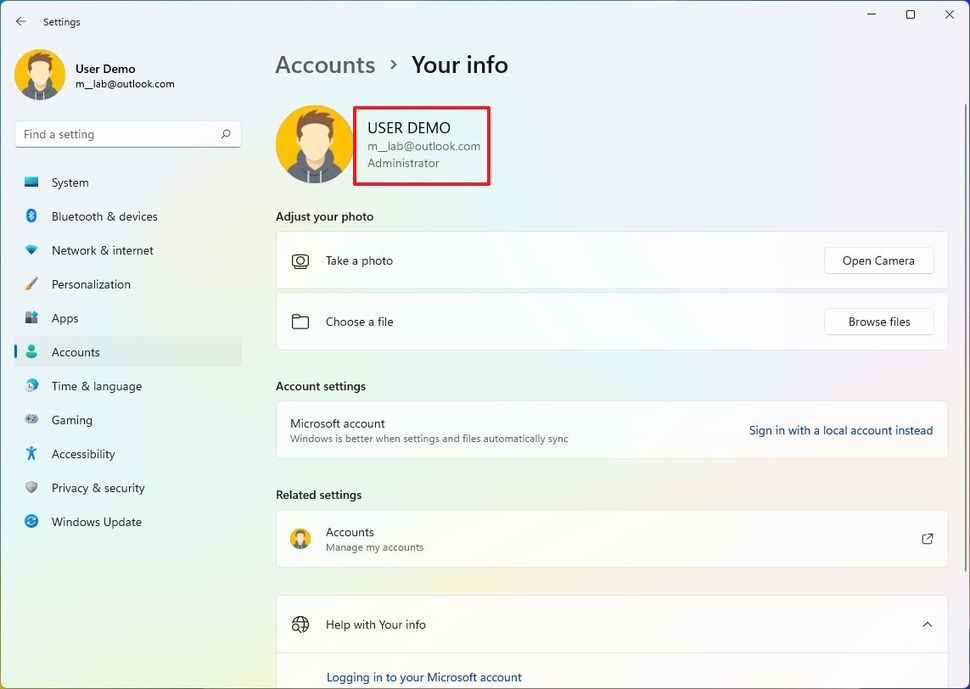
Task: Click the Personalization paintbrush icon
Action: tap(32, 285)
